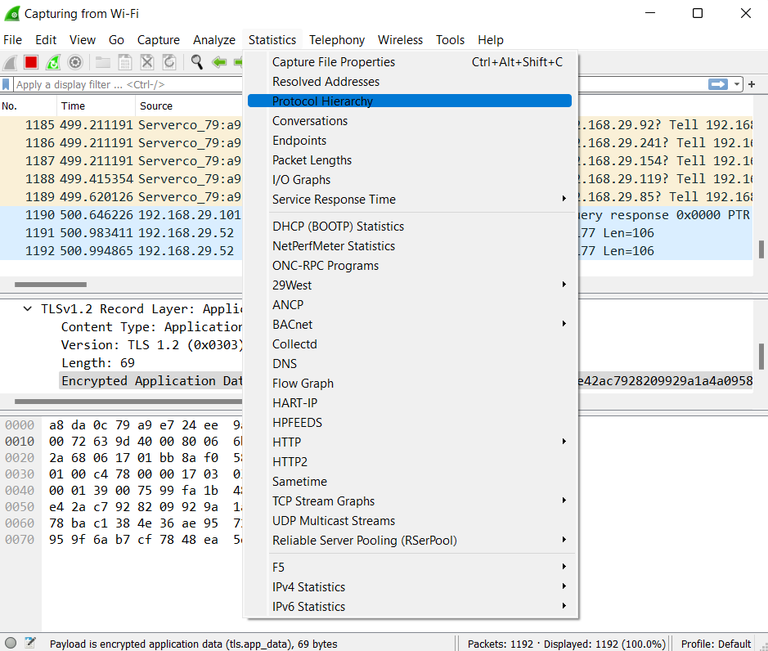The height and width of the screenshot is (651, 768).
Task: Click the reload capture file icon
Action: (x=169, y=62)
